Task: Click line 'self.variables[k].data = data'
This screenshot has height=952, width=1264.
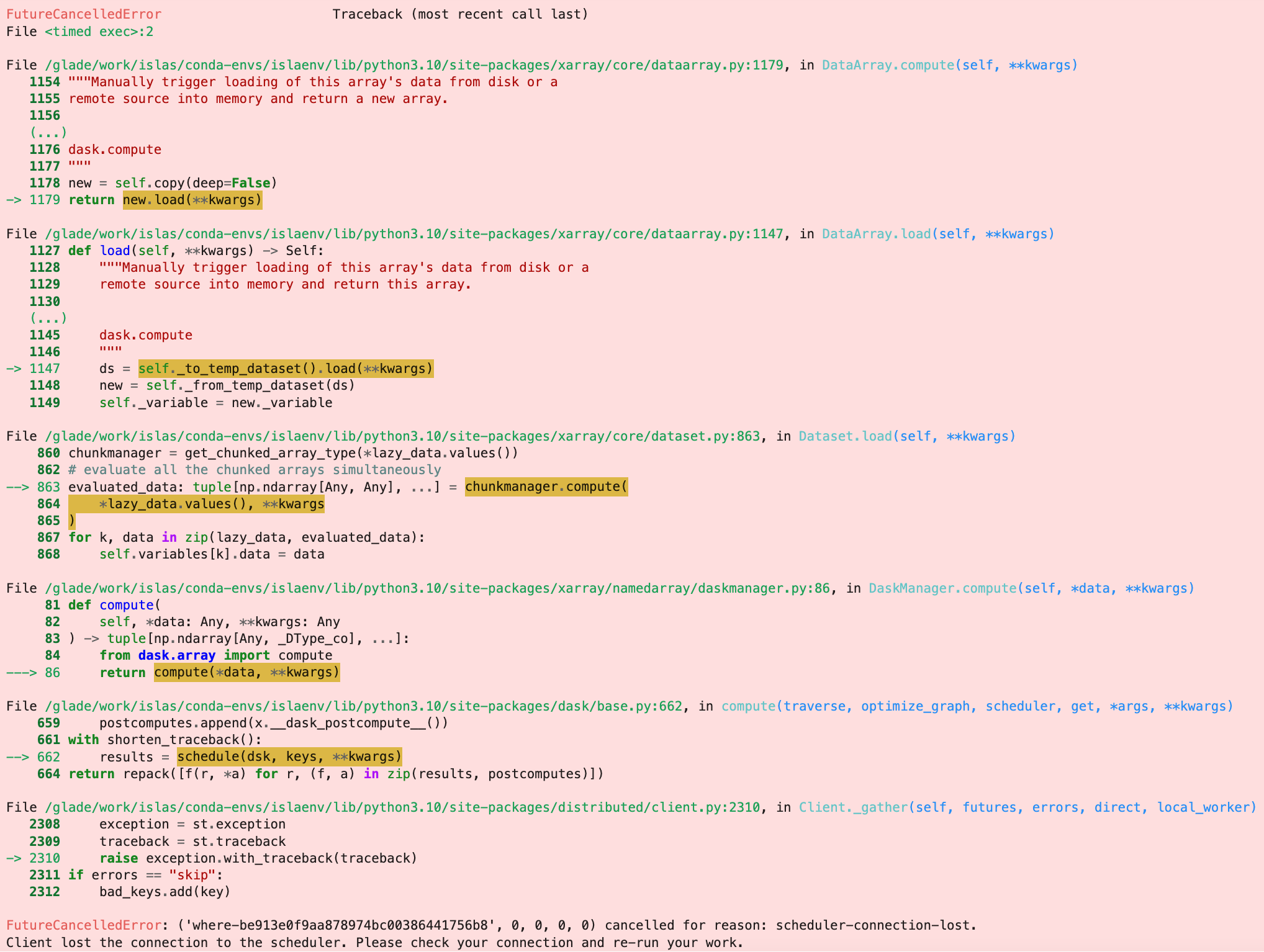Action: tap(212, 554)
